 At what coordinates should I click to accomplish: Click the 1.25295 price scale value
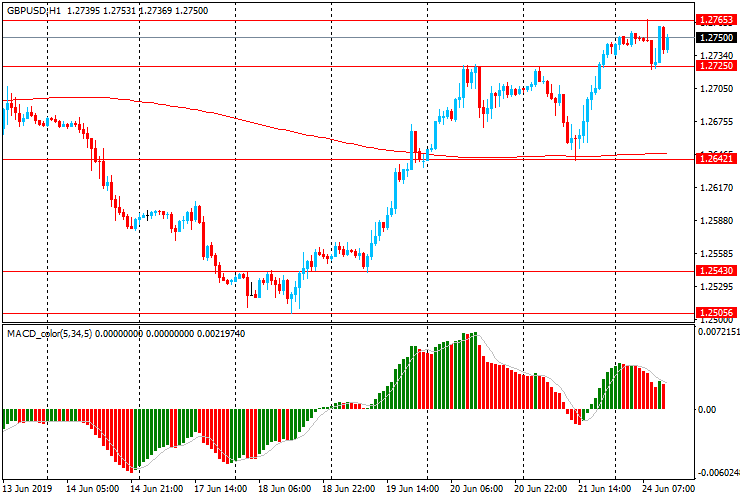[x=717, y=287]
